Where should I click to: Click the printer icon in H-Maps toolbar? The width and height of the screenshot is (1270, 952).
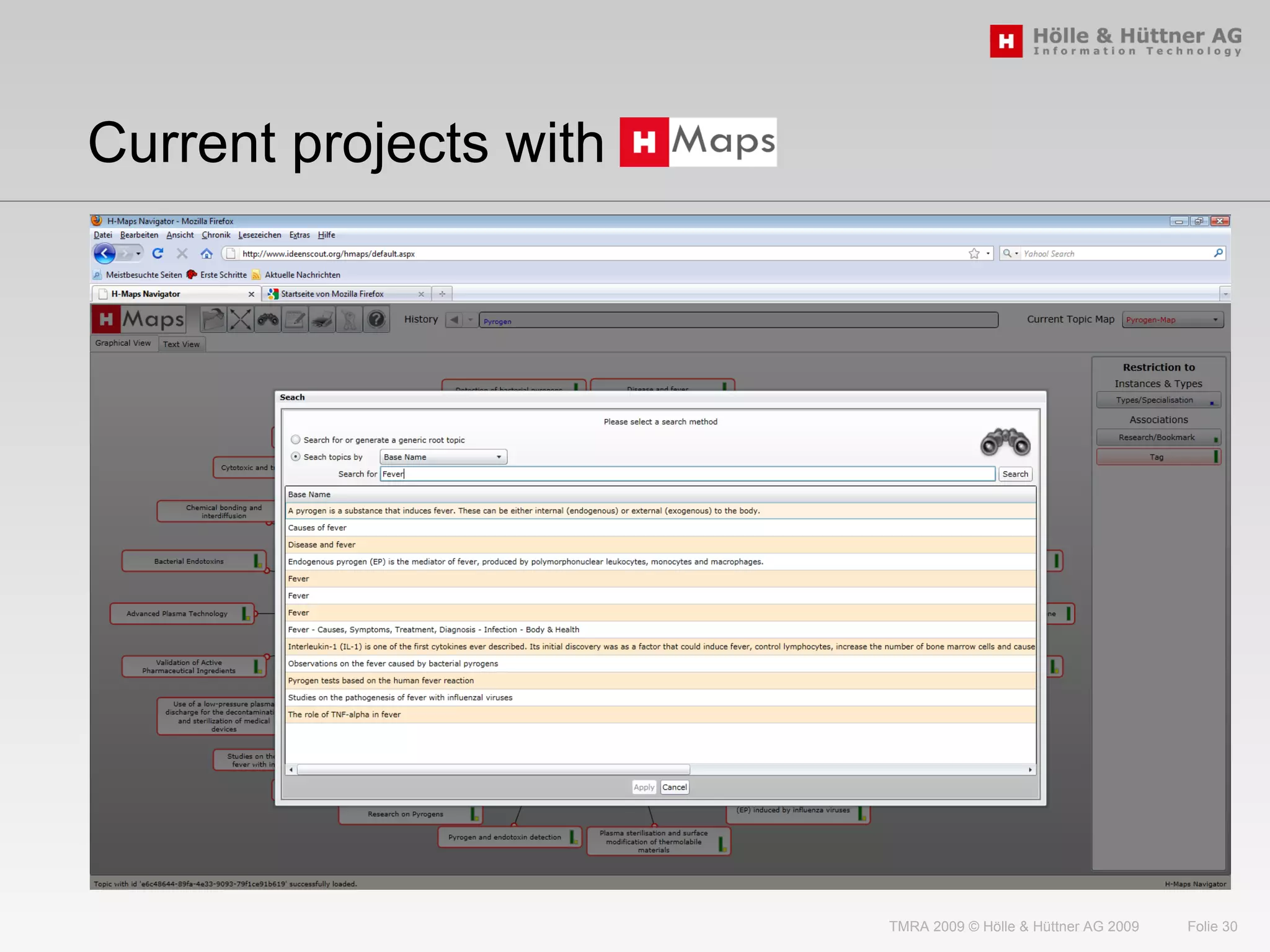322,320
